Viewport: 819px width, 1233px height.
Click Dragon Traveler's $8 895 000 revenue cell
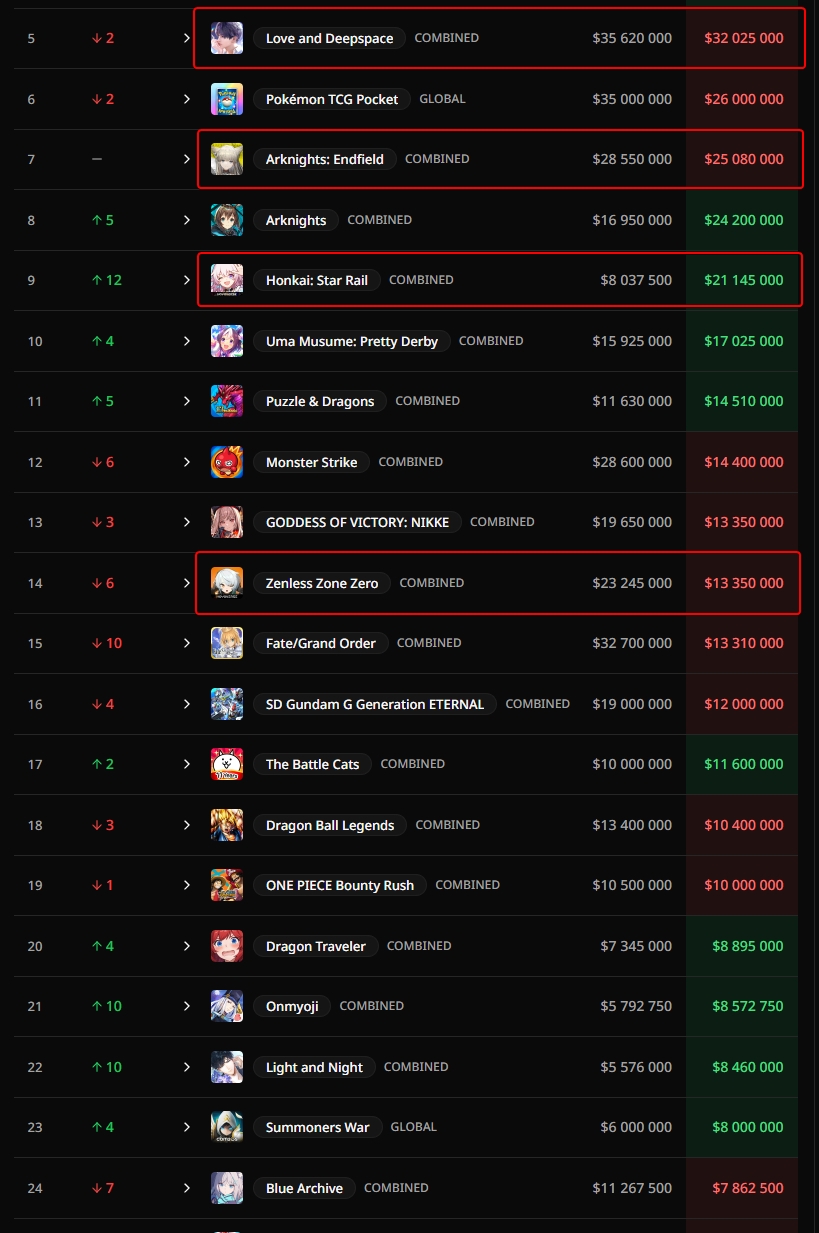[745, 946]
